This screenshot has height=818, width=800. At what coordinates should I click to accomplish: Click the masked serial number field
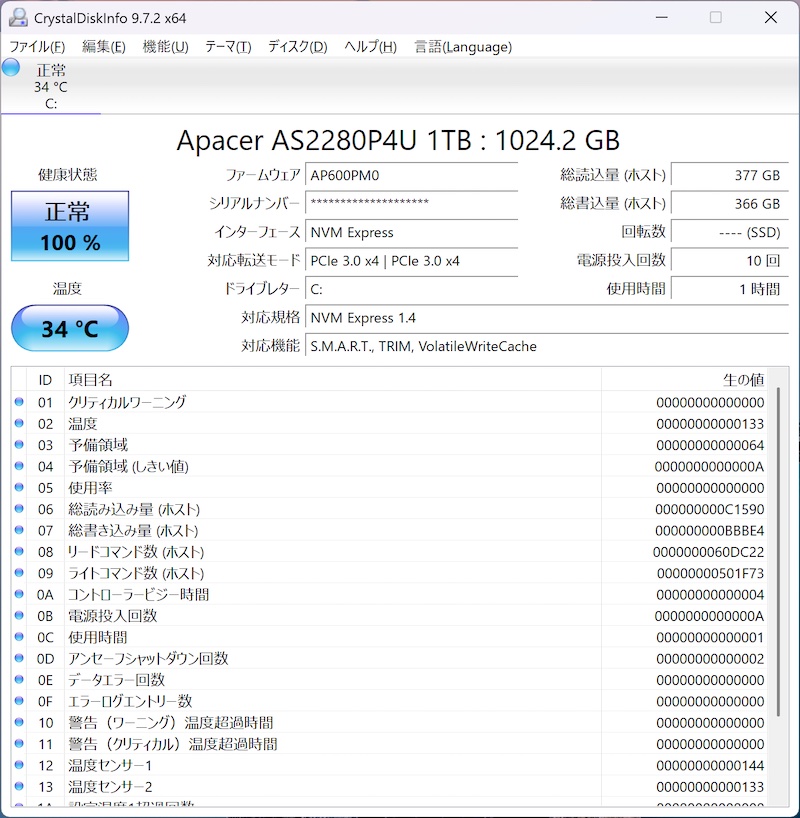click(411, 203)
